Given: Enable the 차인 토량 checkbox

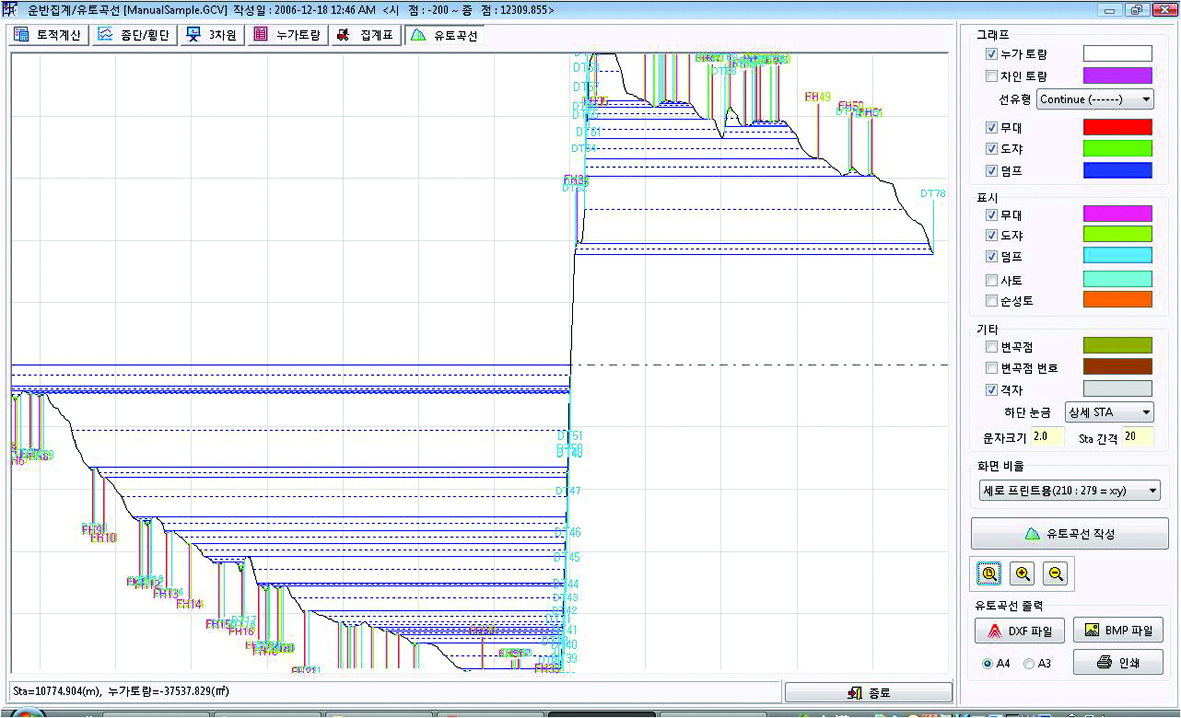Looking at the screenshot, I should [x=992, y=75].
